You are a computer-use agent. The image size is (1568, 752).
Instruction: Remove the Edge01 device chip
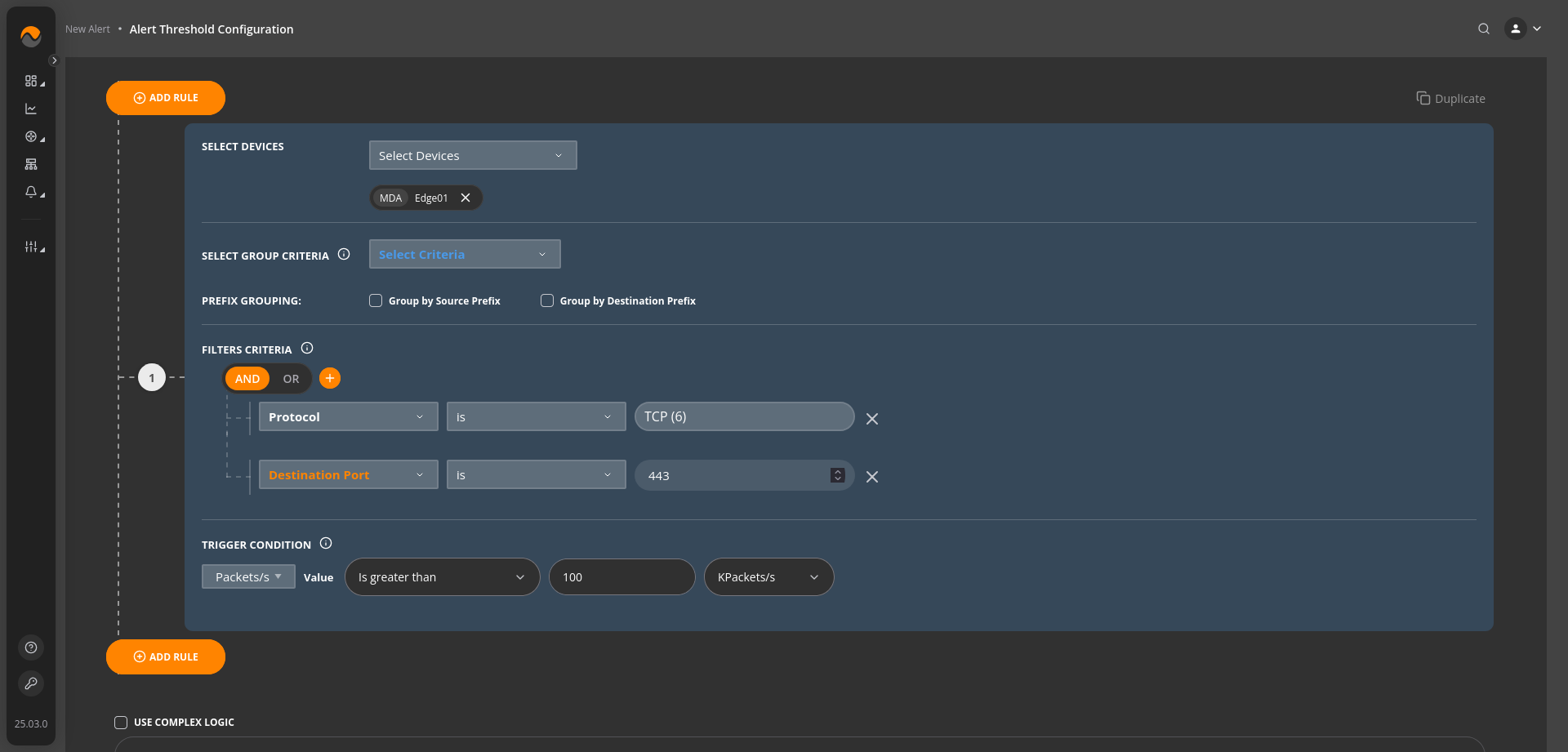tap(465, 198)
